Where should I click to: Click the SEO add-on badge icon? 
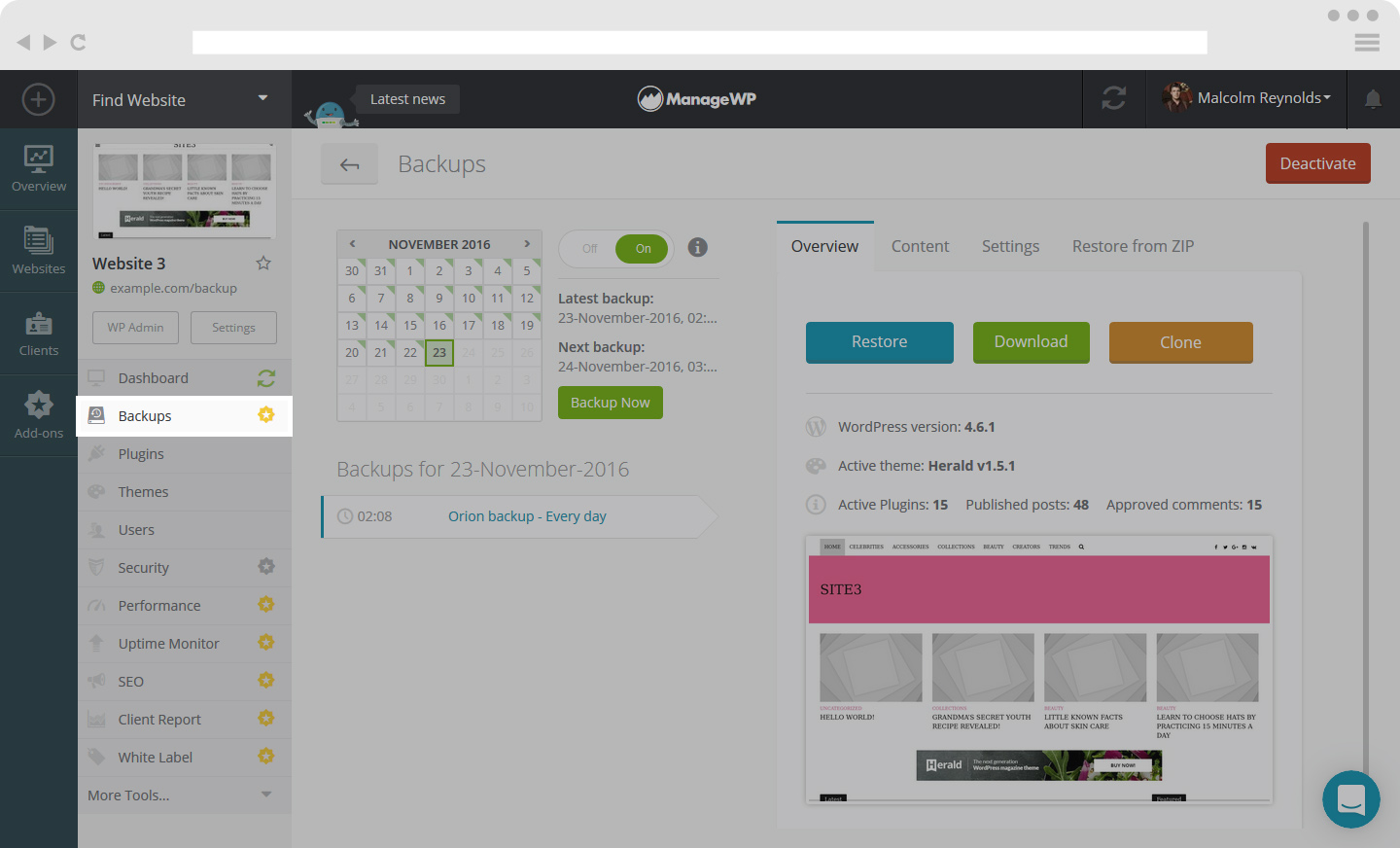[266, 681]
